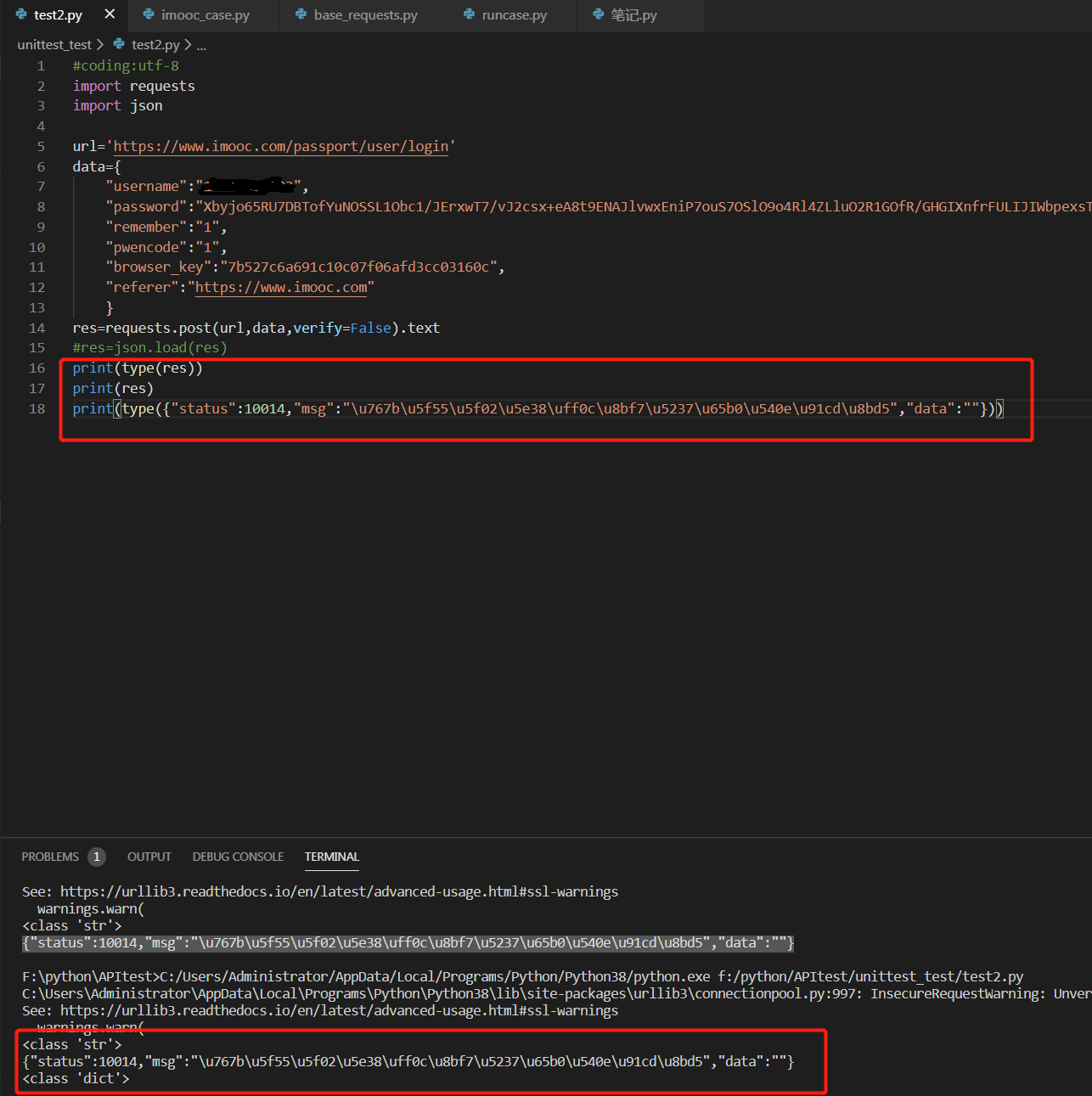1092x1096 pixels.
Task: Click 'print(res)' on line 17
Action: [113, 388]
